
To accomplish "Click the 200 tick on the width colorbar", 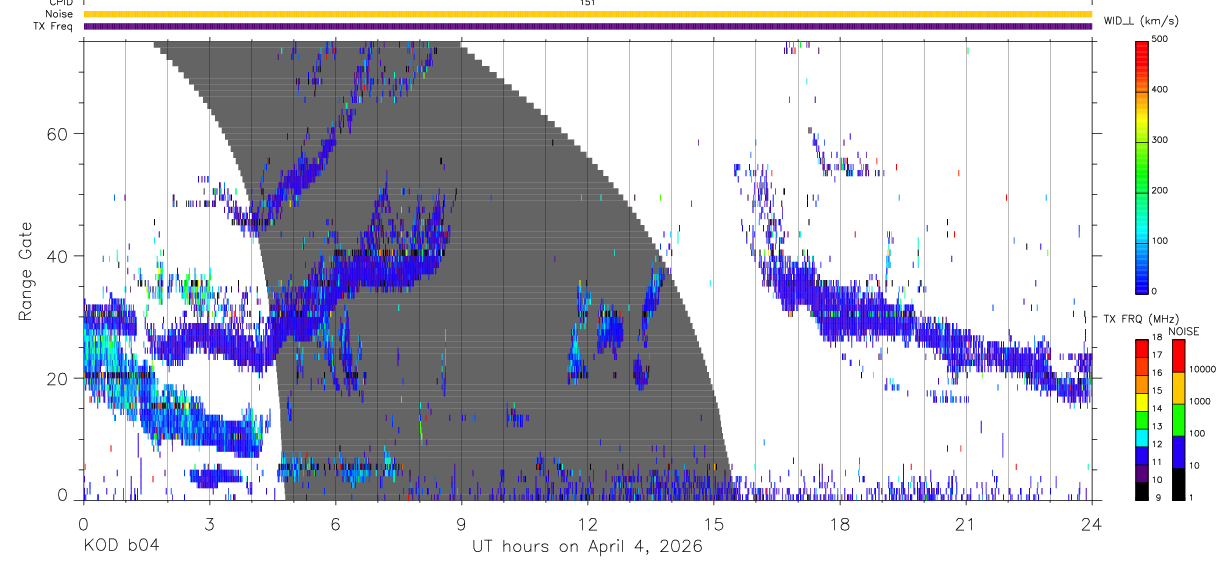I will pos(1162,190).
